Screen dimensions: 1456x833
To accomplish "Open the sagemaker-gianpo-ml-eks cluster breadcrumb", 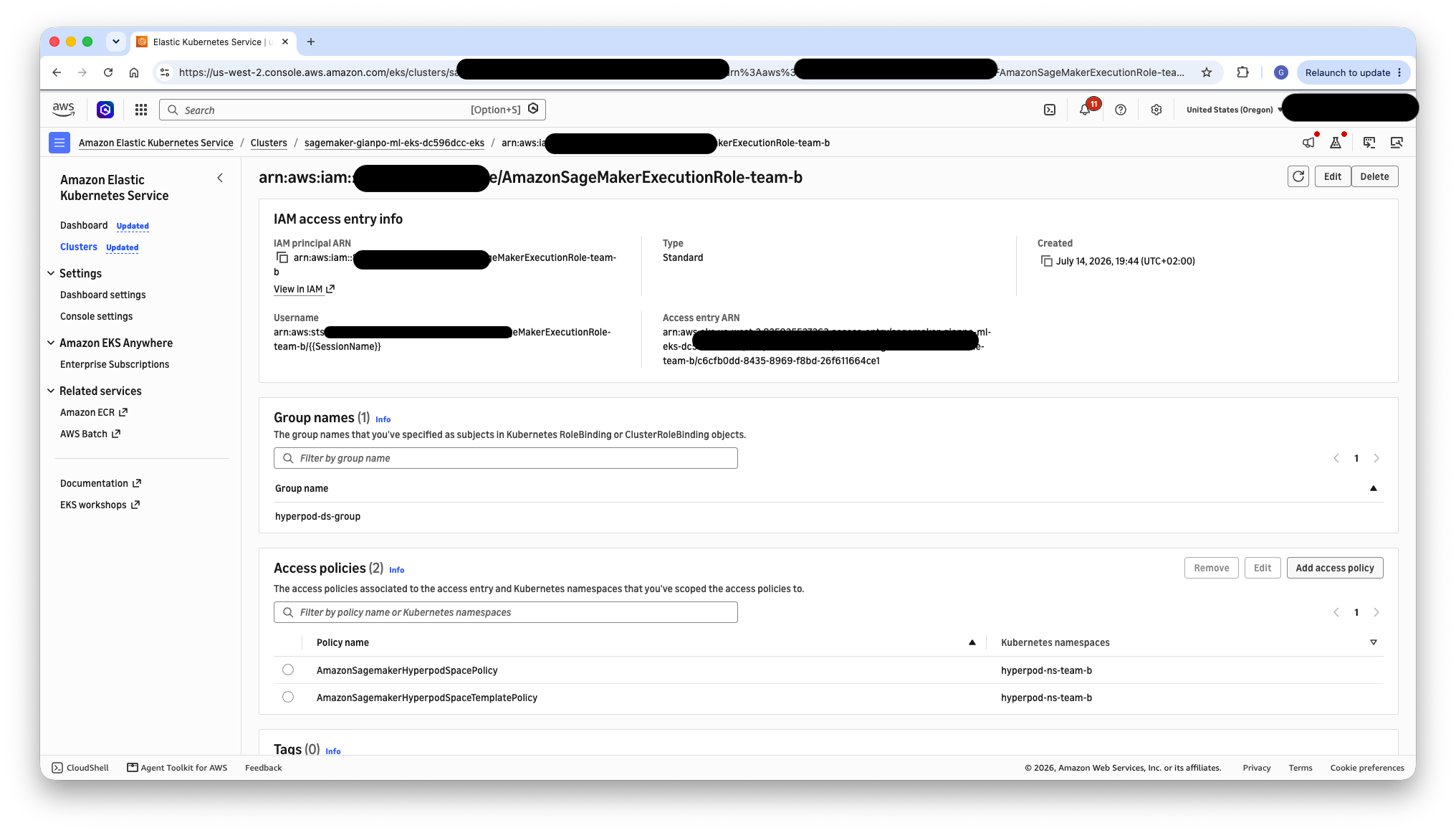I will tap(394, 143).
